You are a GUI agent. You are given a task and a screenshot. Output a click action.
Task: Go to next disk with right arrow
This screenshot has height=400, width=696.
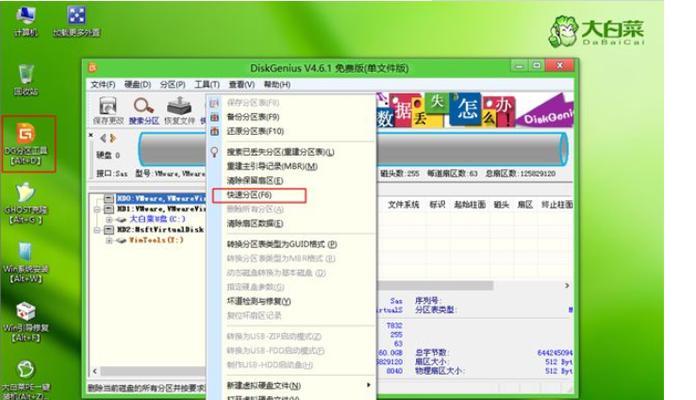113,138
